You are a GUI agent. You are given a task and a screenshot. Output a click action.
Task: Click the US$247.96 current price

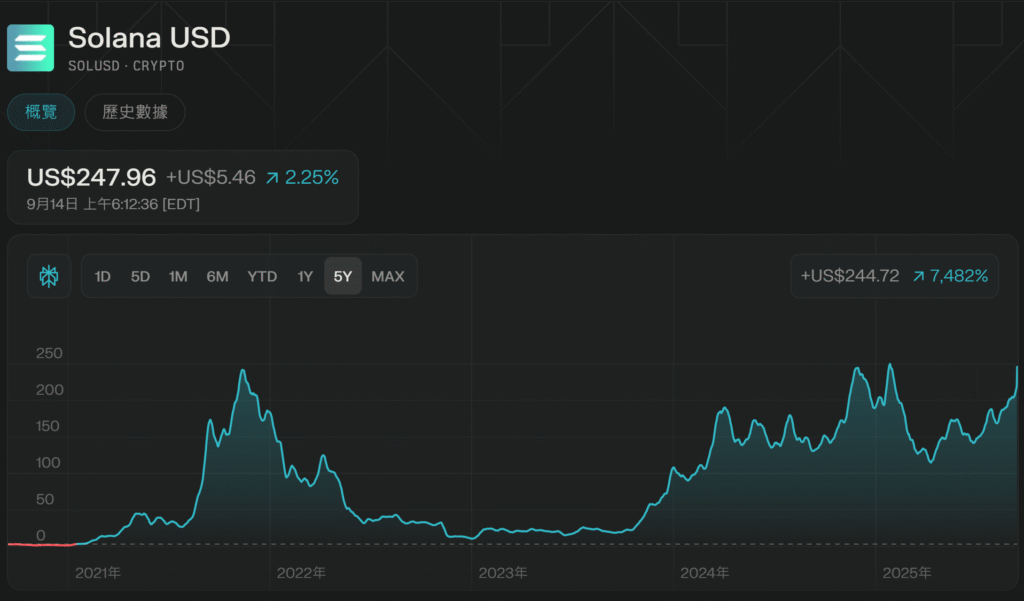91,177
